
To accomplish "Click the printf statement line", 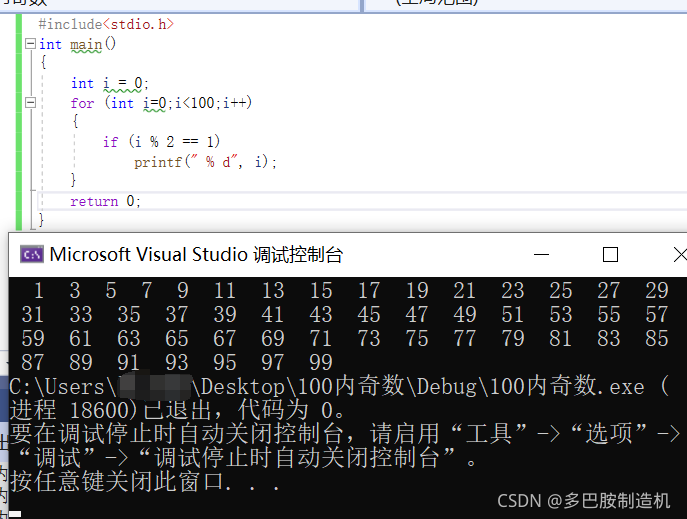I will point(205,162).
